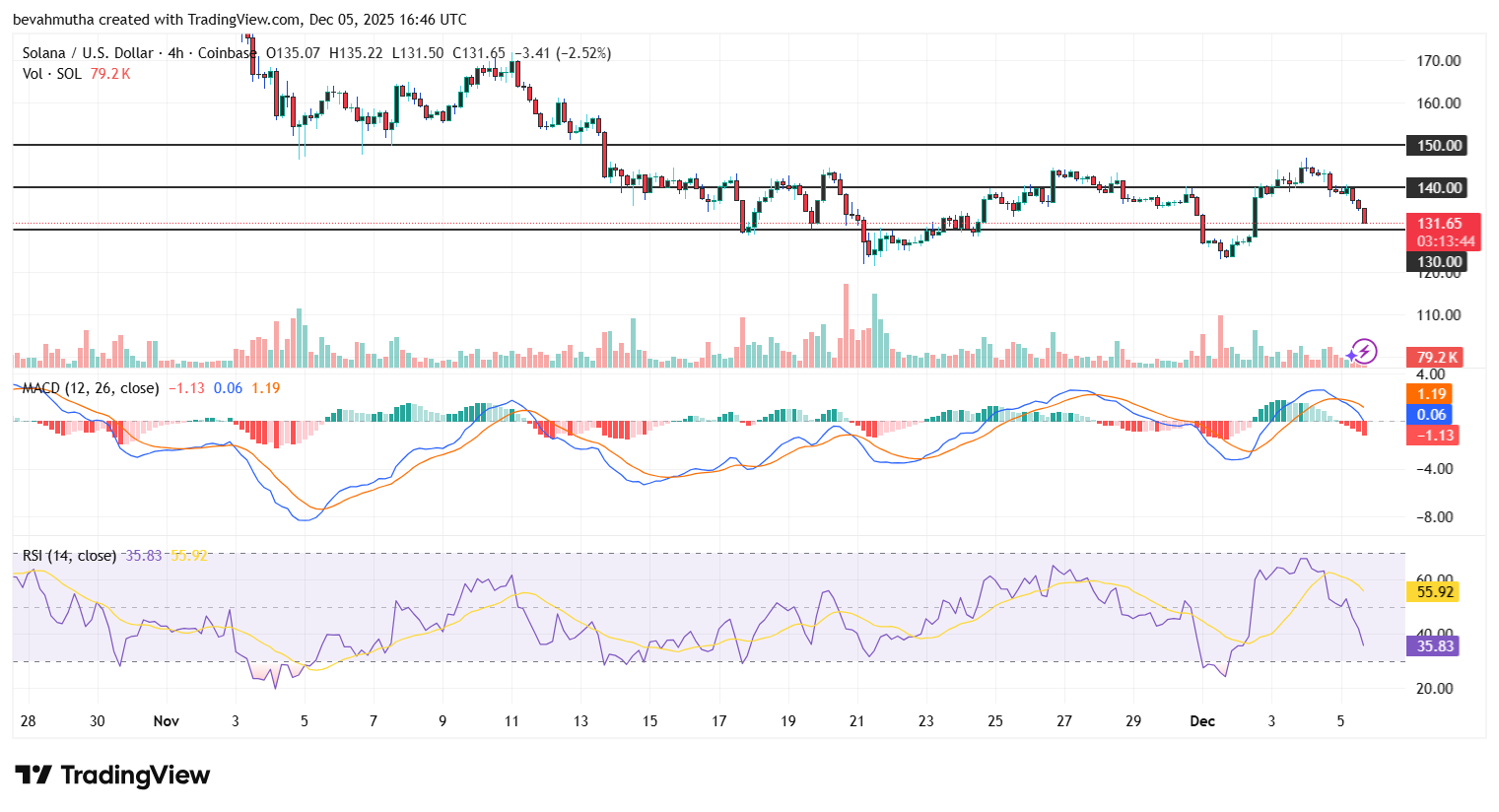Click the TradingView logo in the bottom-left corner

(111, 776)
